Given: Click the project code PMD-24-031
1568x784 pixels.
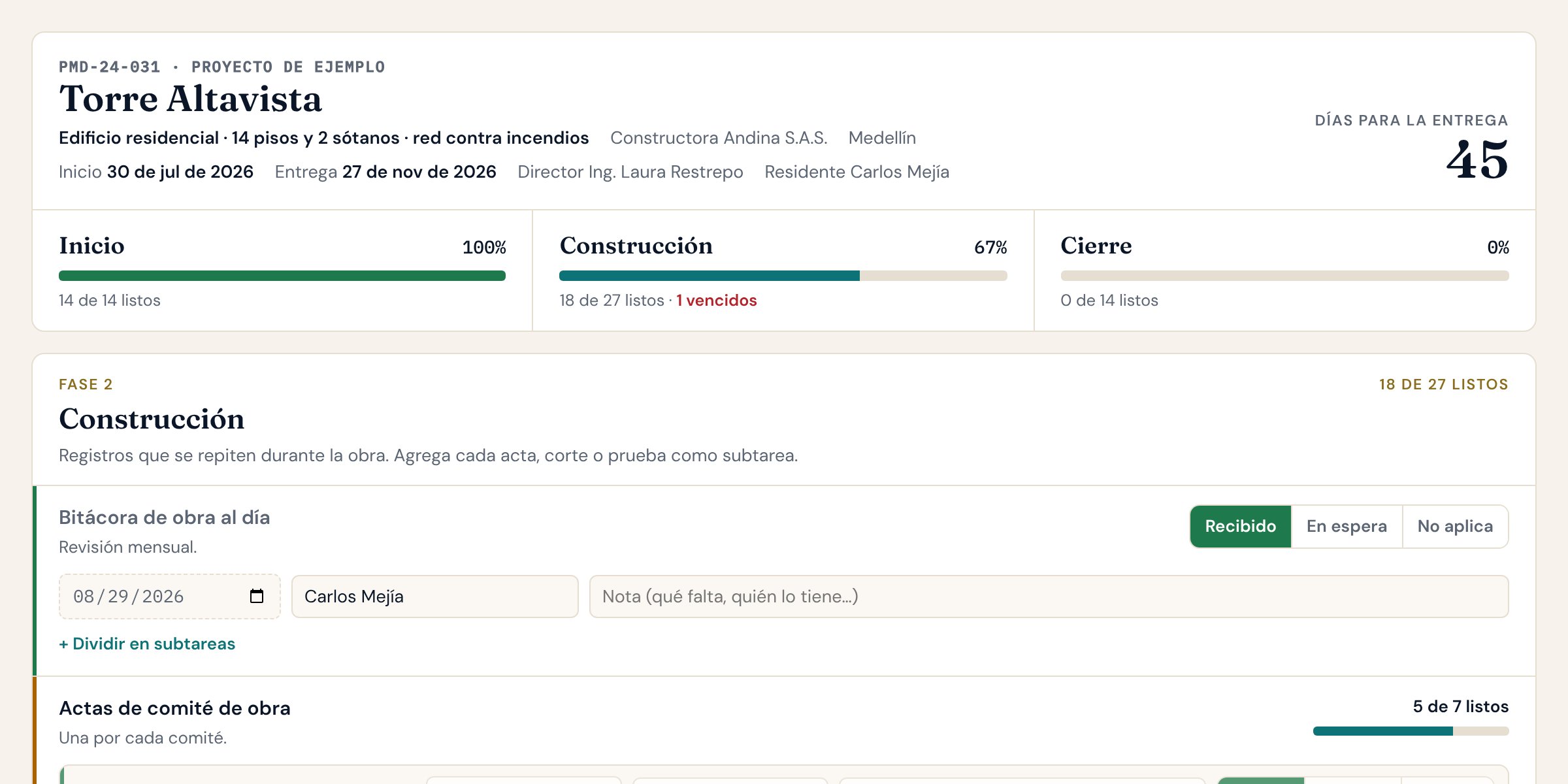Looking at the screenshot, I should coord(109,67).
